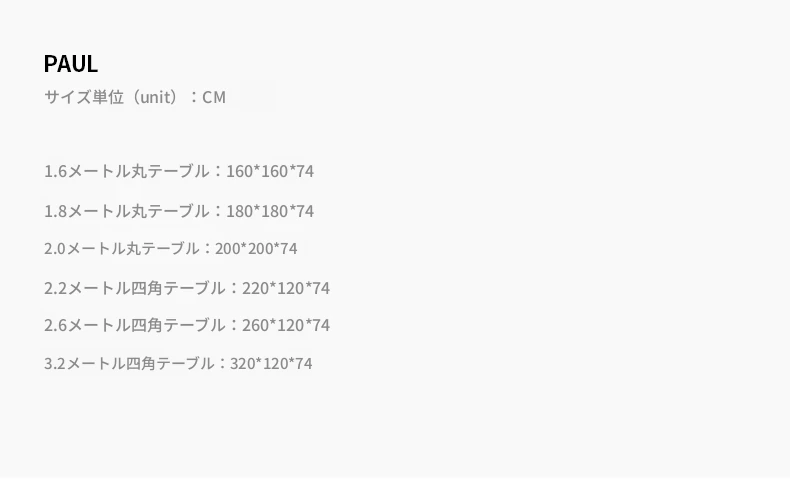This screenshot has width=790, height=502.
Task: Click the 180*180*74 dimensions
Action: click(x=270, y=211)
